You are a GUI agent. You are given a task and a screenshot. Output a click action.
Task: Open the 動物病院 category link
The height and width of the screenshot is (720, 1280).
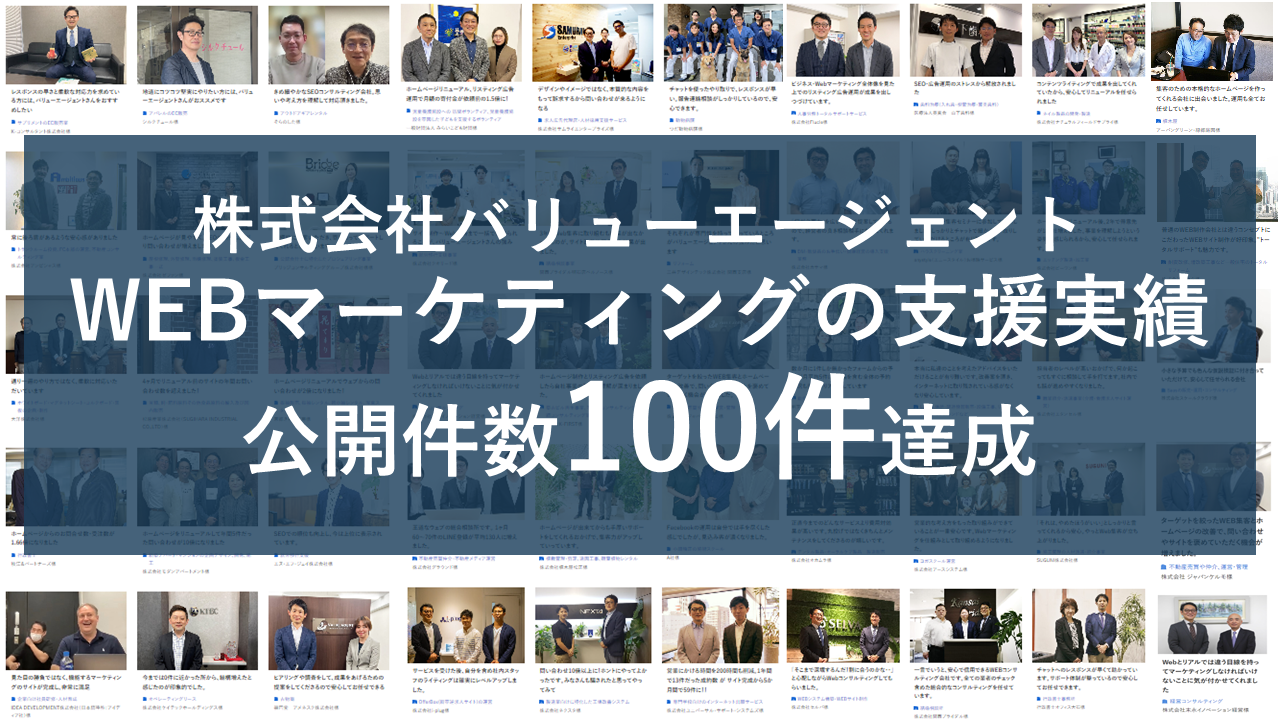(x=685, y=119)
